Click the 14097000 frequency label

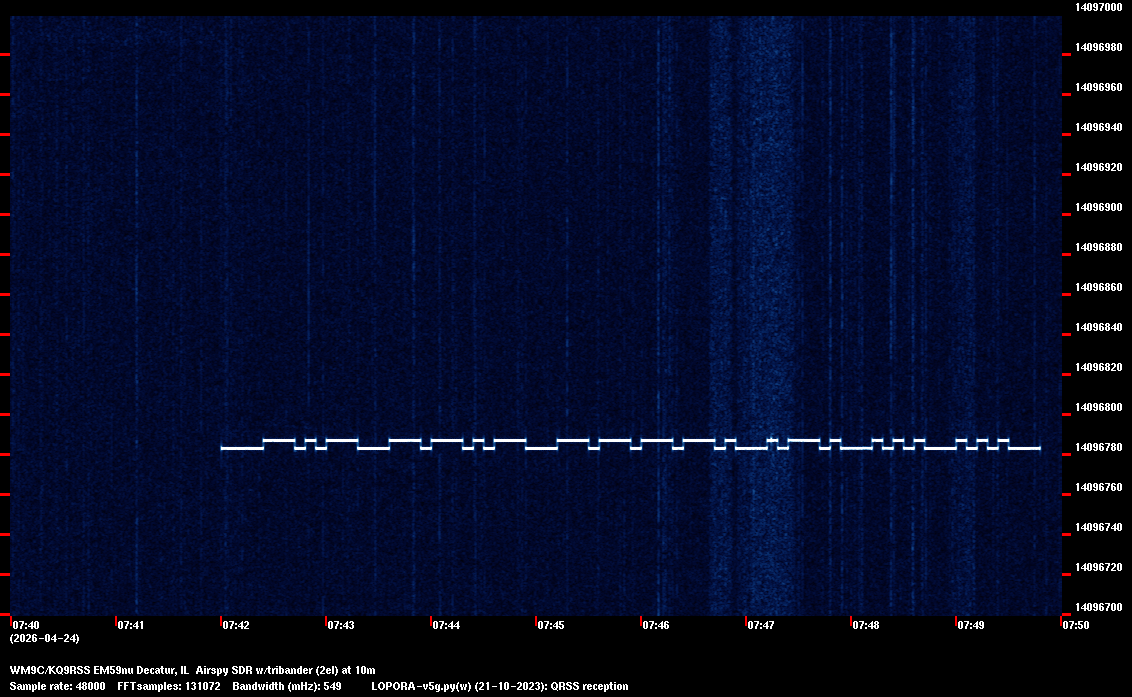(x=1098, y=7)
